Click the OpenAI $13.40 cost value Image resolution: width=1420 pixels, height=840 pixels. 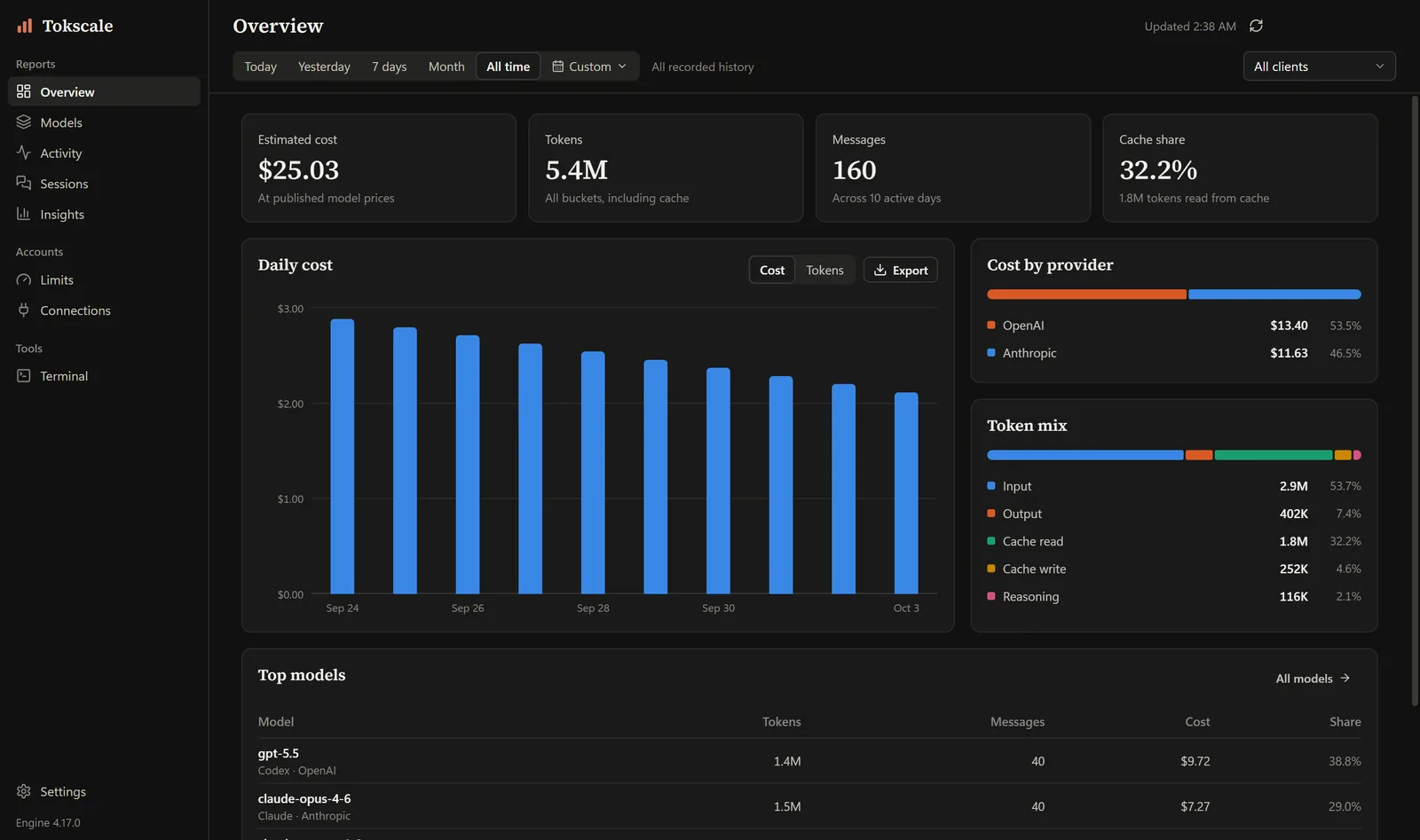pyautogui.click(x=1289, y=326)
